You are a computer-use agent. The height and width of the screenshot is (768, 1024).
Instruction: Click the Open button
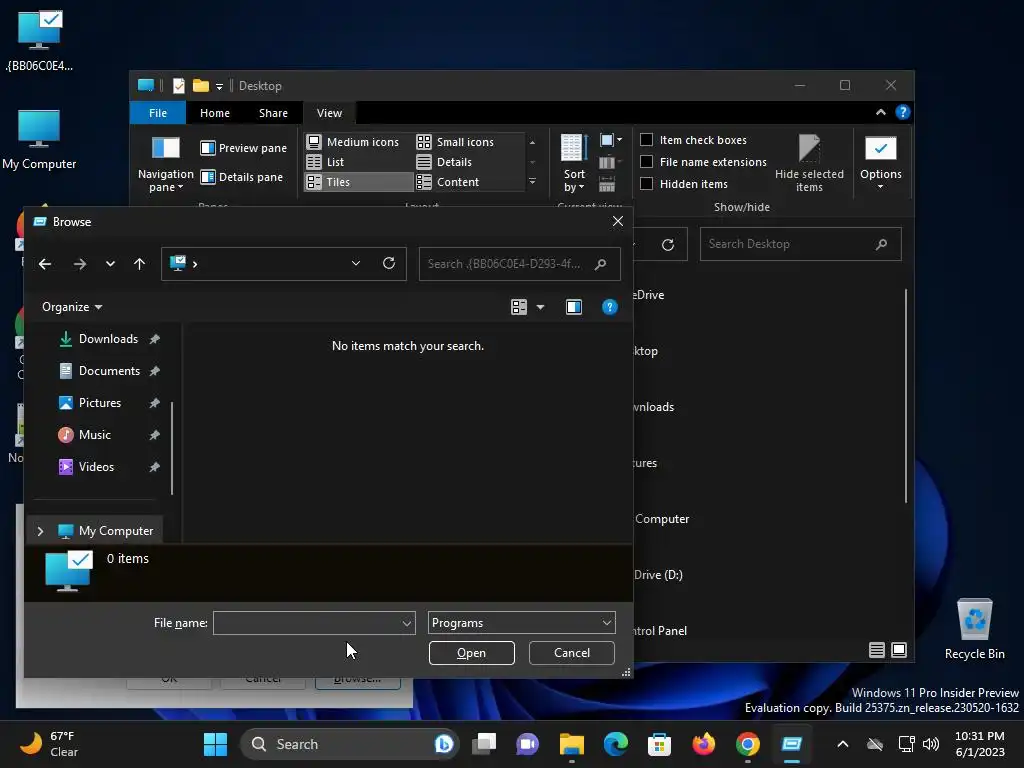pyautogui.click(x=472, y=653)
